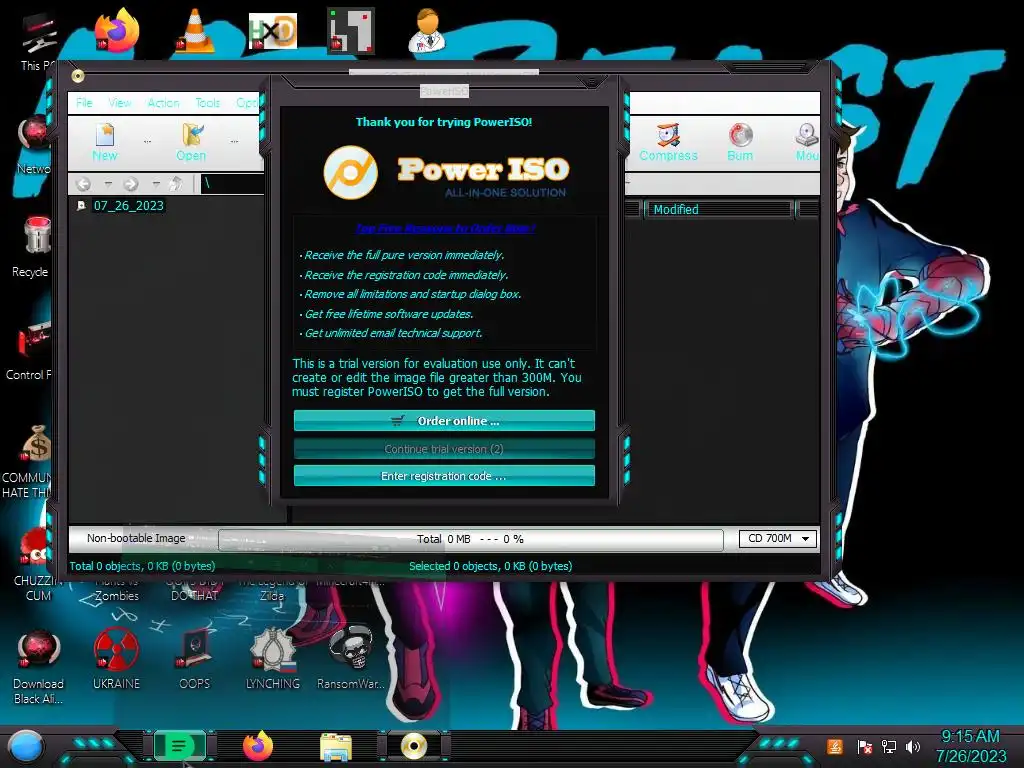Click the New toolbar button in PowerISO
Screen dimensions: 1024x768
click(104, 142)
